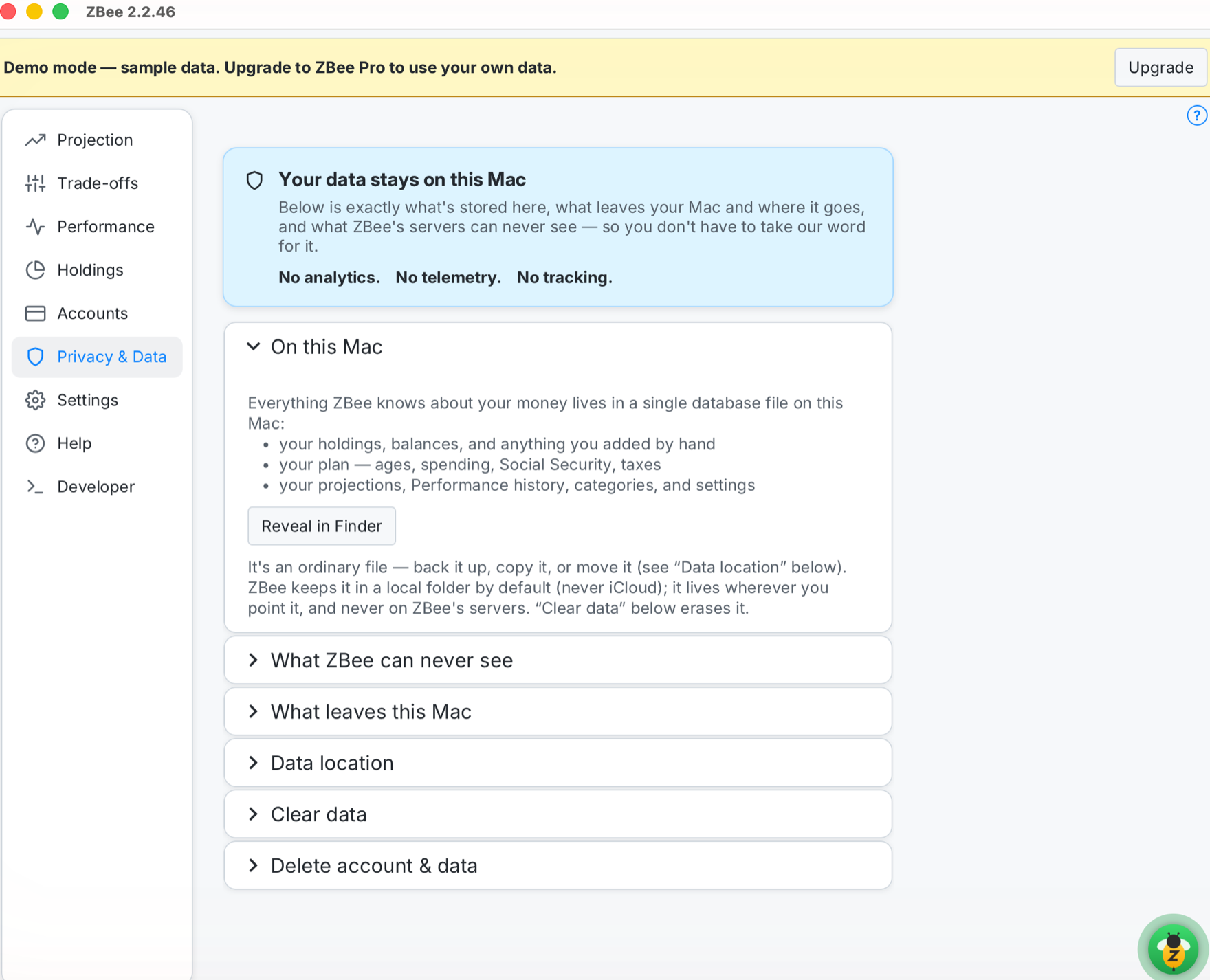Click the yellow minimize window button
The image size is (1210, 980).
pos(34,12)
